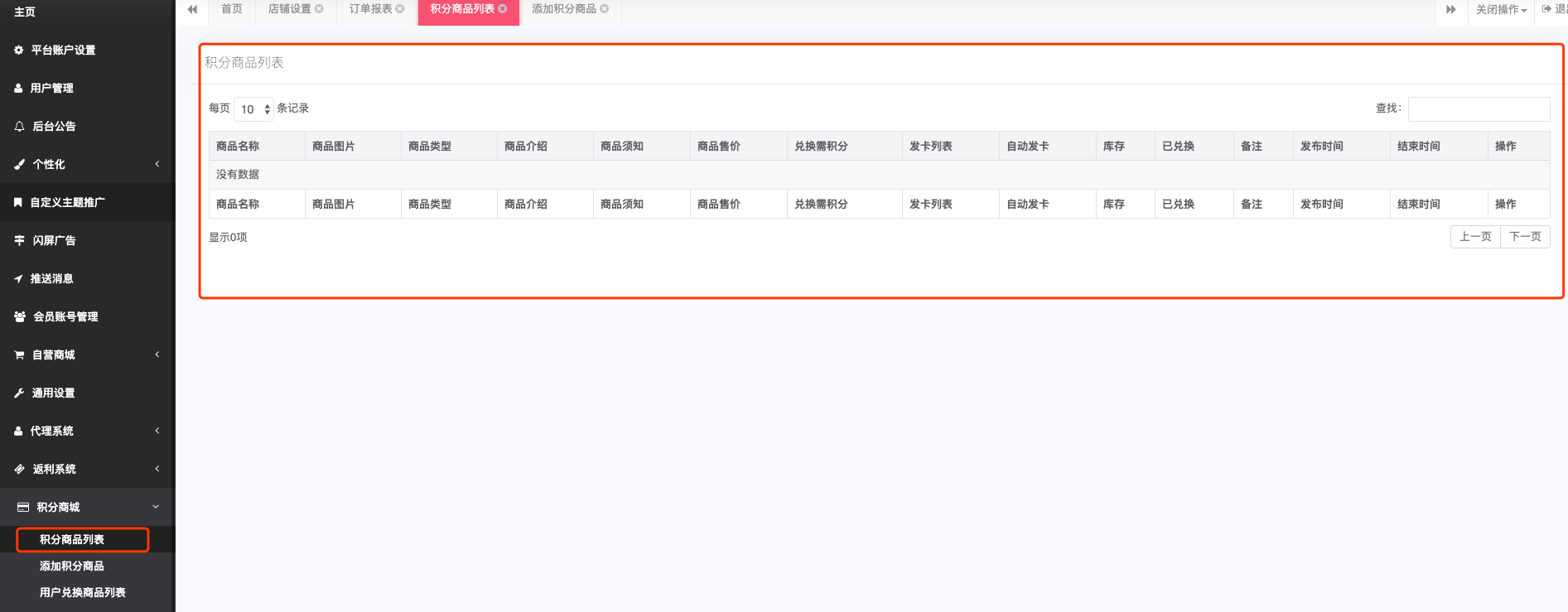
Task: Click the 主页 link at top of sidebar
Action: [25, 12]
